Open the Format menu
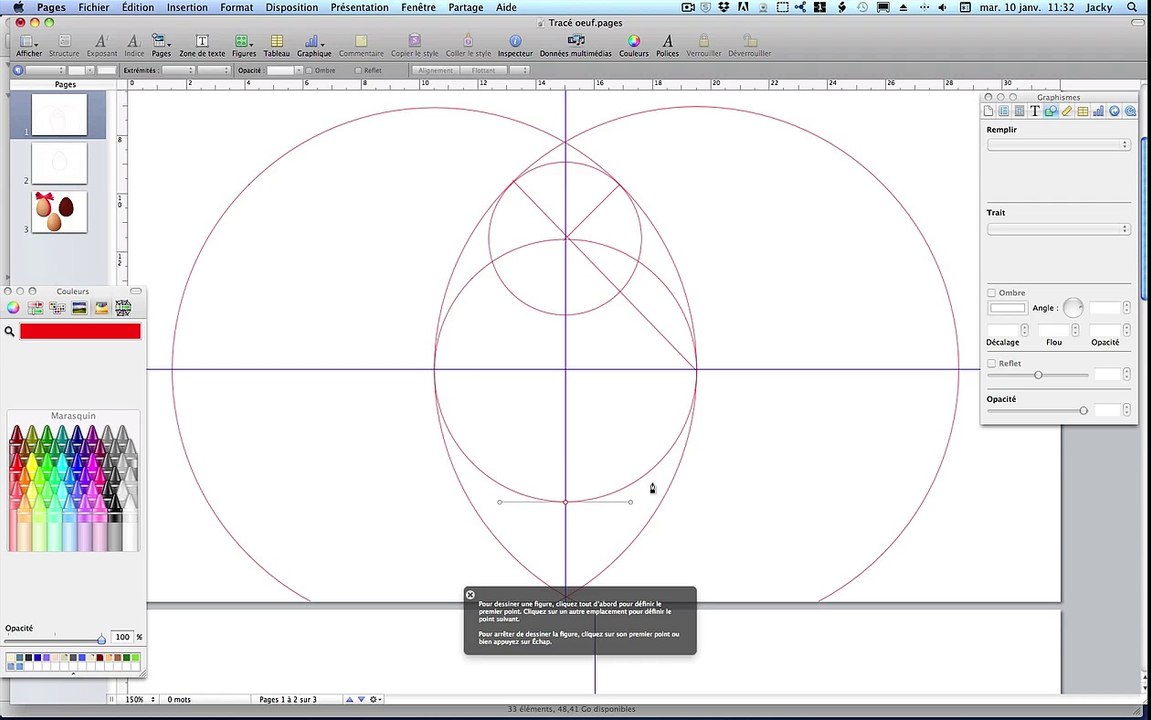This screenshot has width=1151, height=720. pos(236,7)
